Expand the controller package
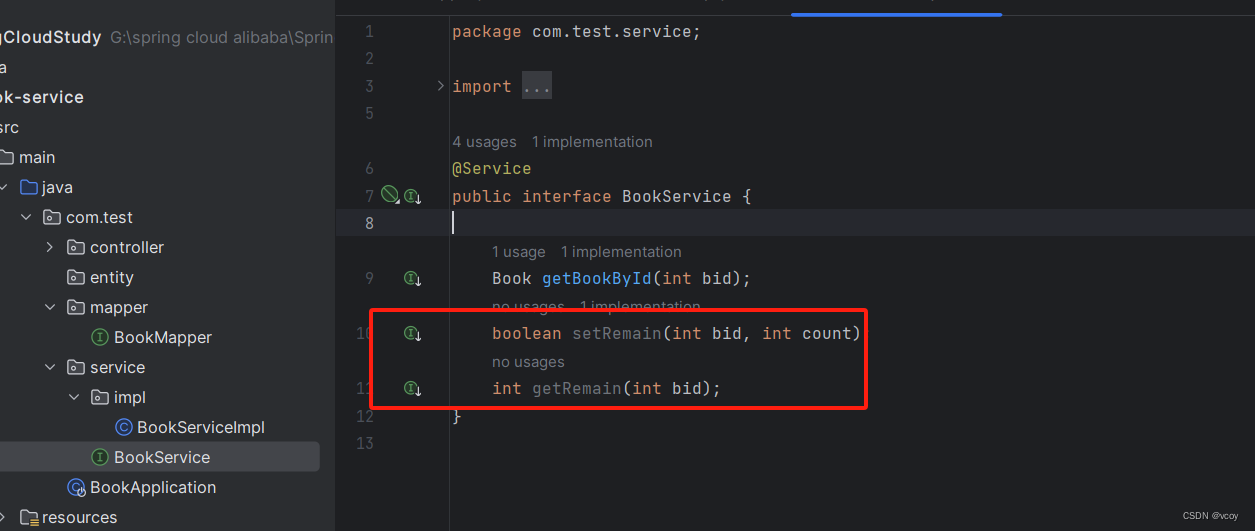This screenshot has height=531, width=1255. 50,248
